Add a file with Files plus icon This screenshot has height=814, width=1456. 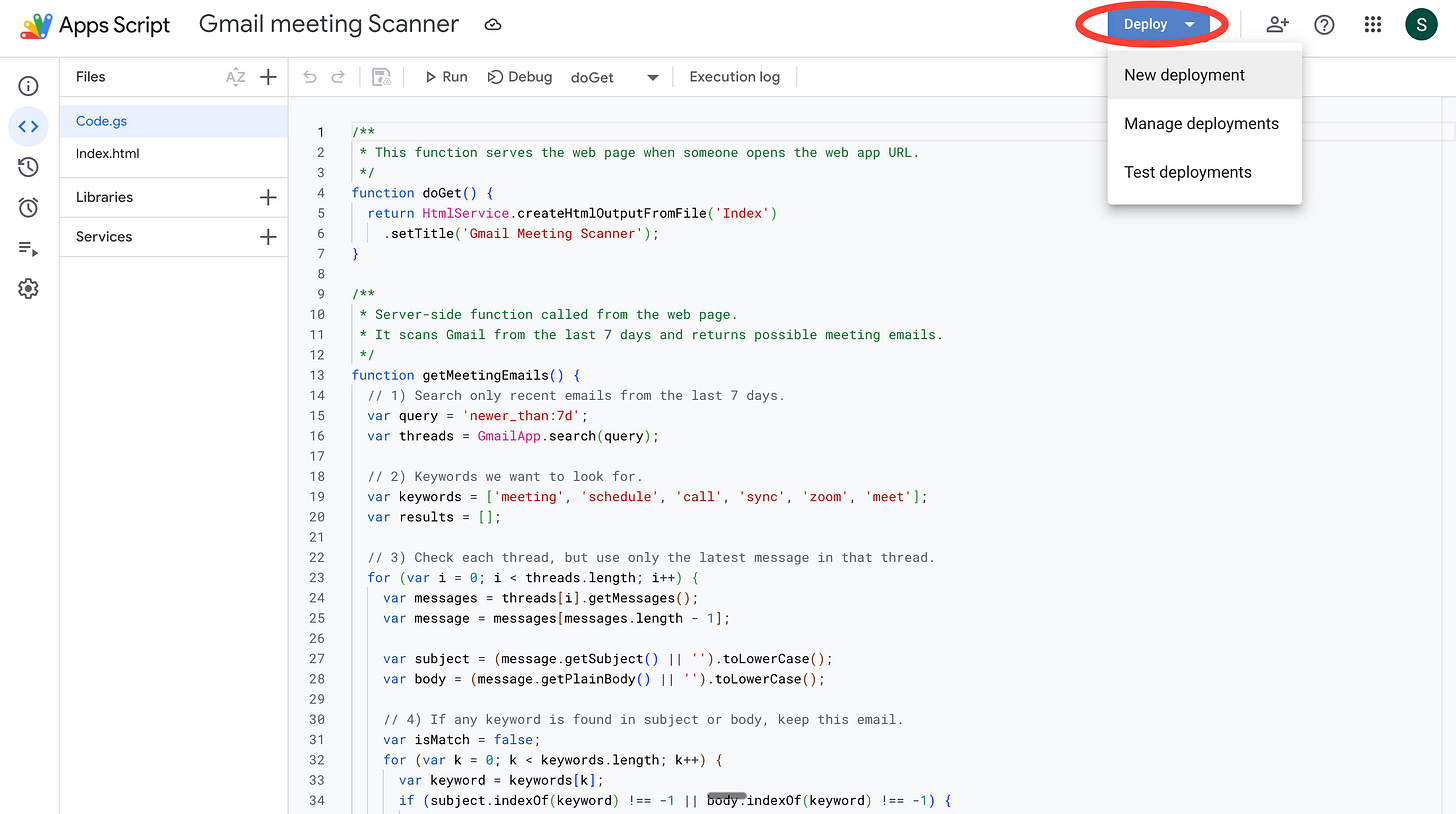pos(268,77)
